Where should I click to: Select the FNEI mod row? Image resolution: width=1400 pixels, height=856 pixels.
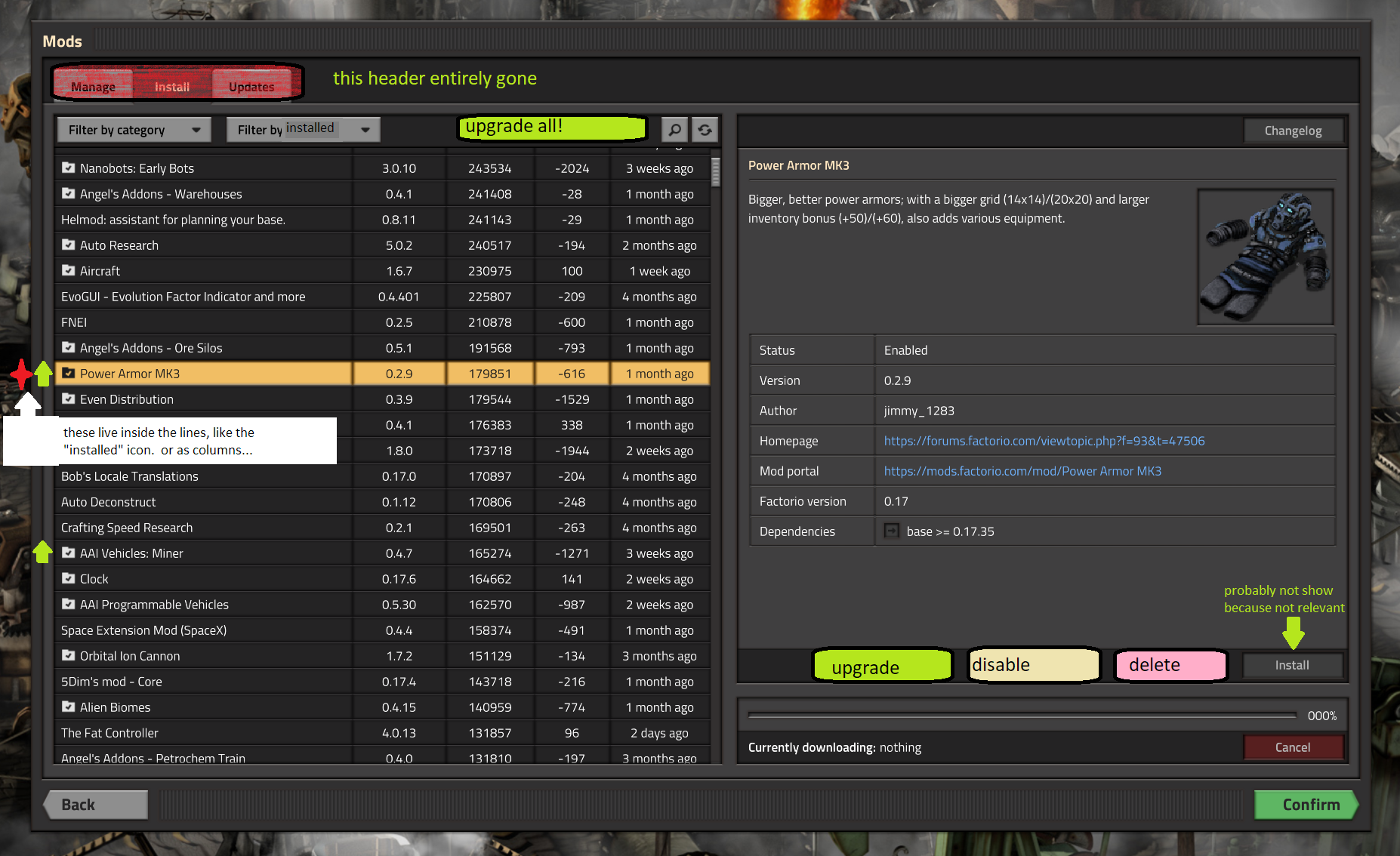383,322
